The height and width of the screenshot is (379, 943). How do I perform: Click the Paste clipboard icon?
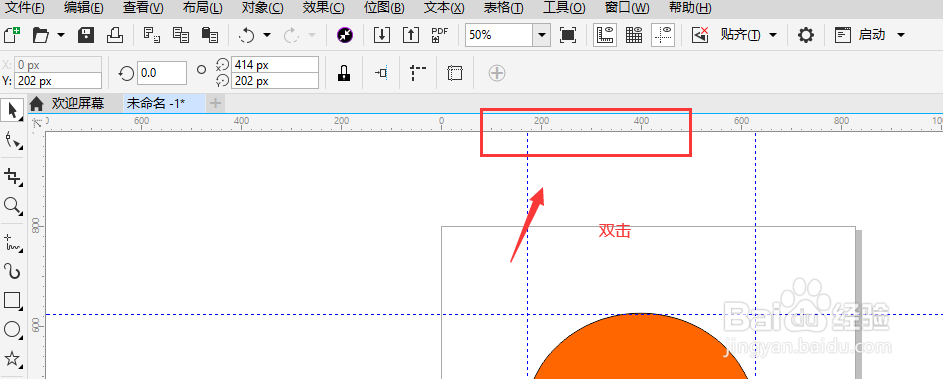pos(209,35)
